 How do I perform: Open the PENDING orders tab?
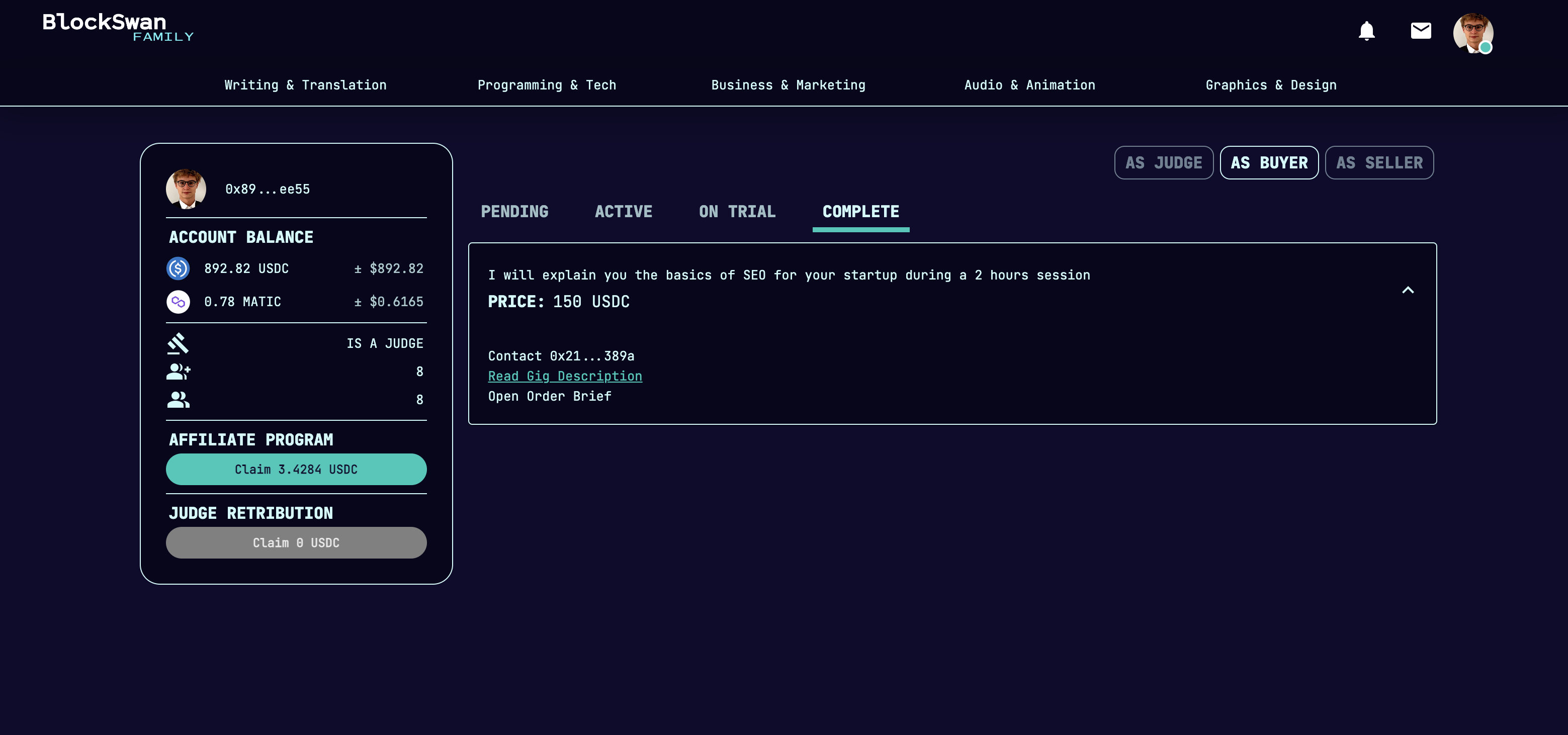coord(514,212)
